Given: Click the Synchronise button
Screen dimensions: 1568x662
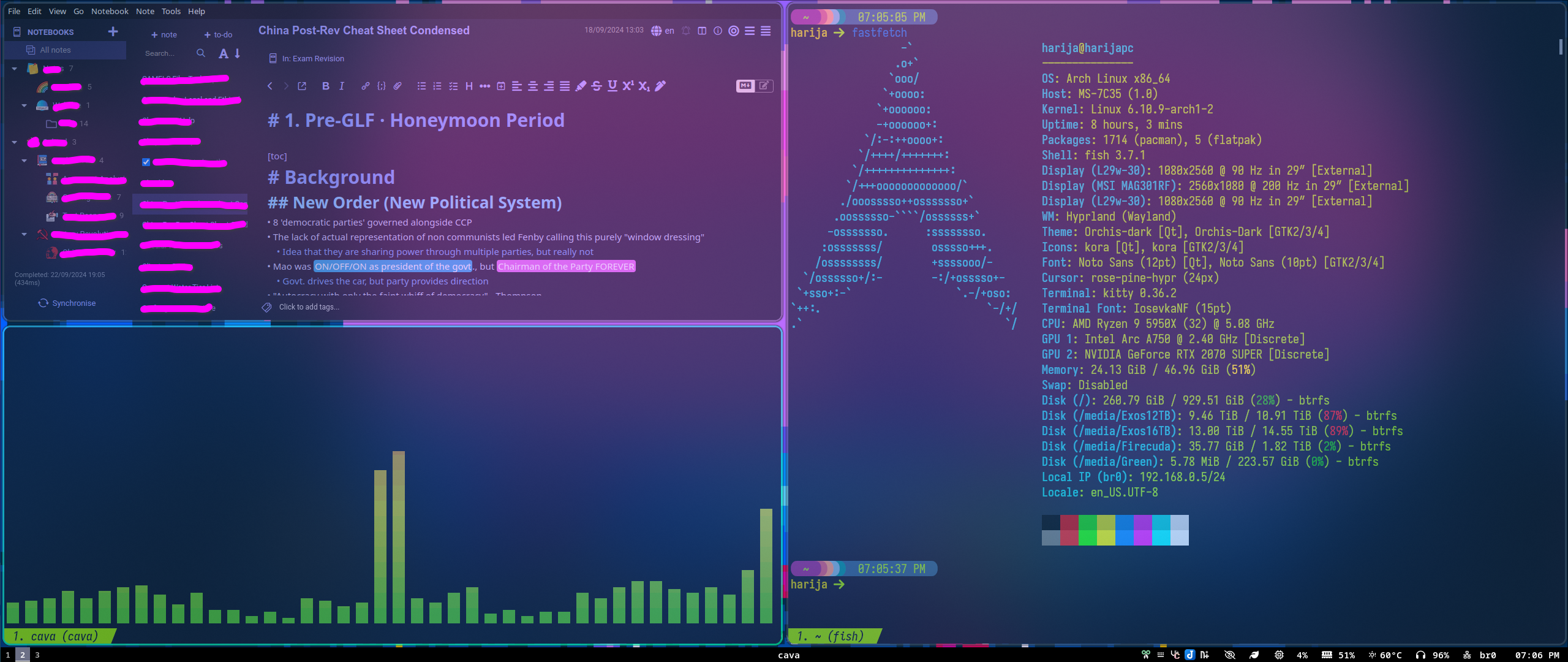Looking at the screenshot, I should pyautogui.click(x=67, y=303).
